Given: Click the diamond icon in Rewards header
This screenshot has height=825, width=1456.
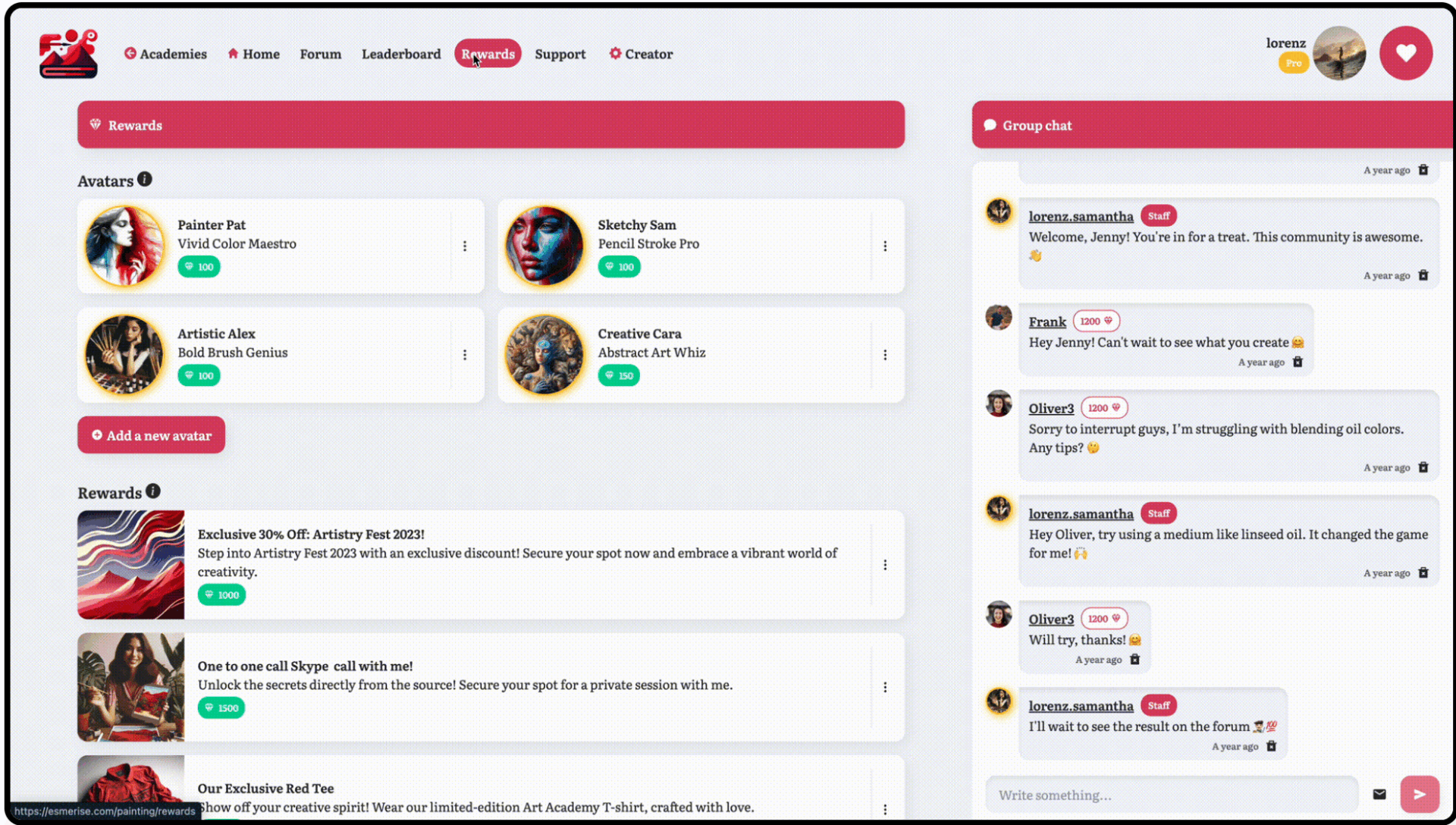Looking at the screenshot, I should coord(96,124).
